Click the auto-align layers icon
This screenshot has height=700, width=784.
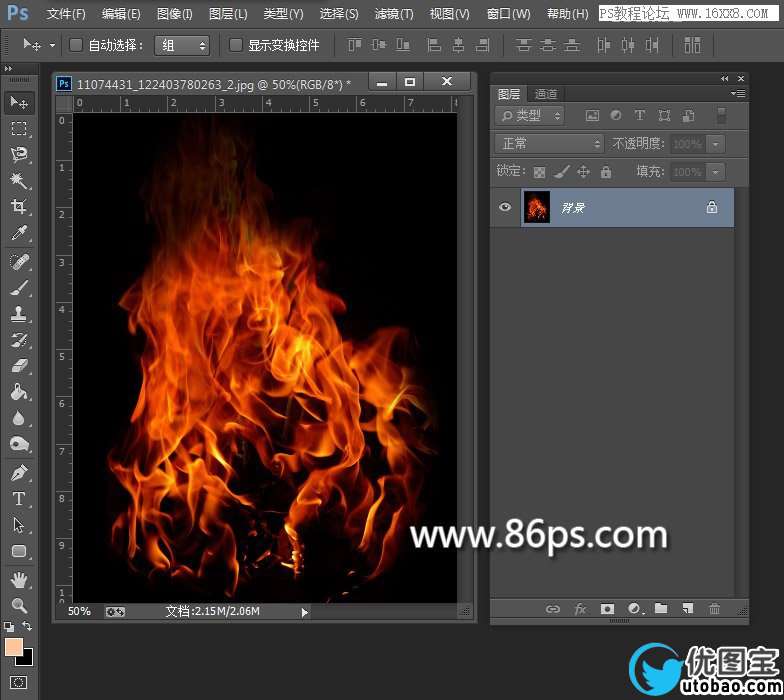pyautogui.click(x=692, y=45)
